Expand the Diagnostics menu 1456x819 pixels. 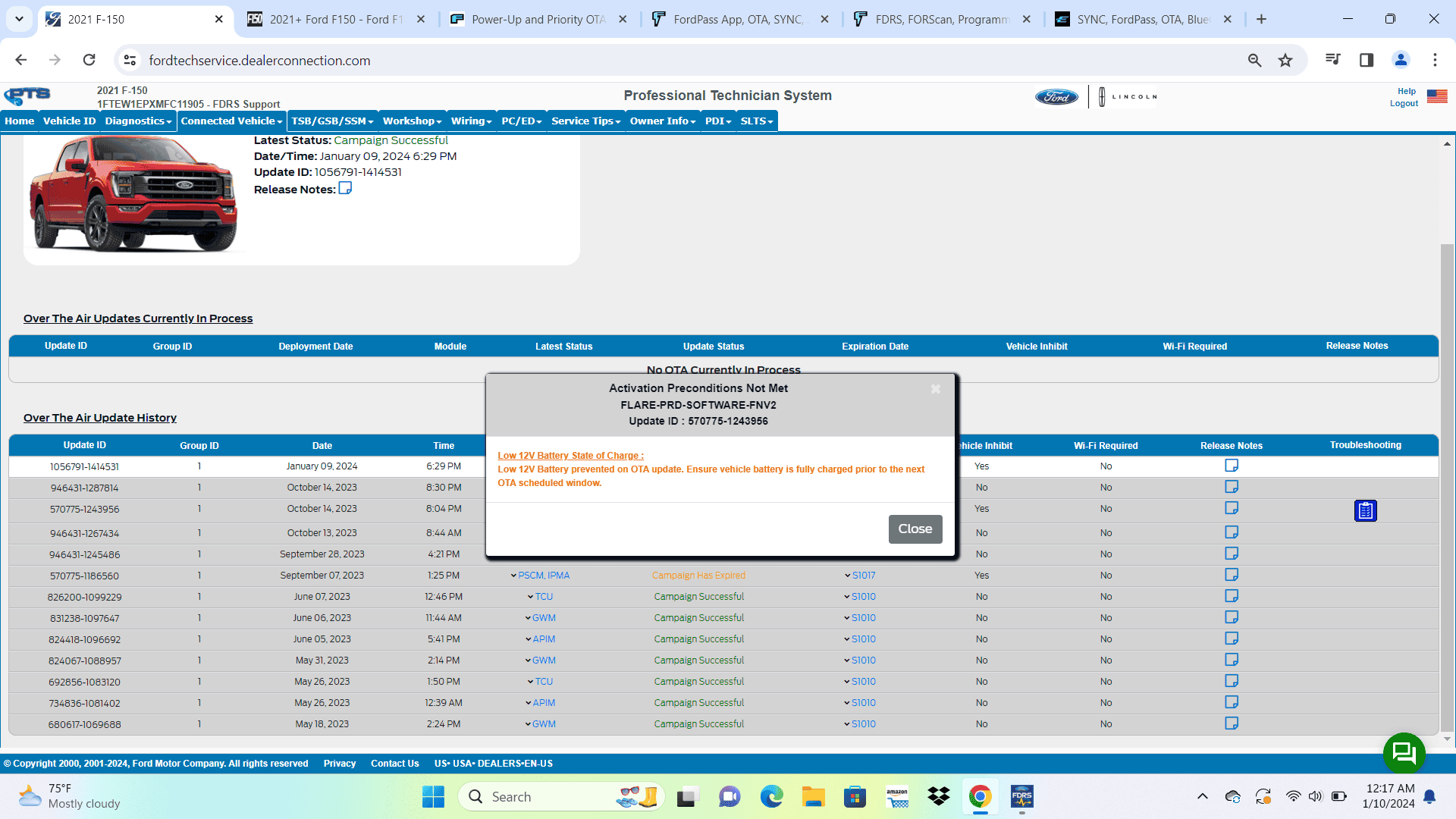pos(138,121)
